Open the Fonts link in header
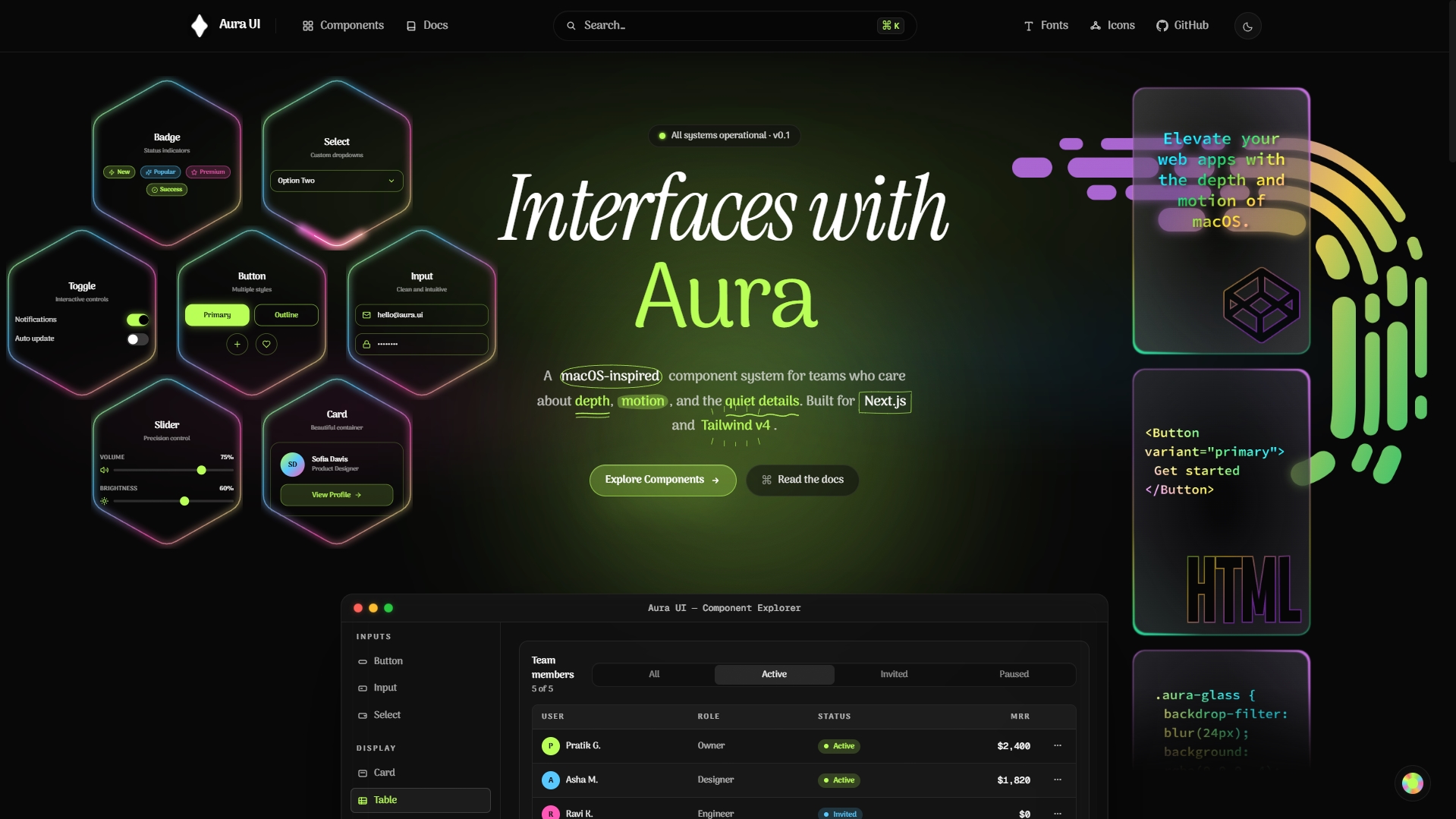The image size is (1456, 819). [x=1046, y=26]
